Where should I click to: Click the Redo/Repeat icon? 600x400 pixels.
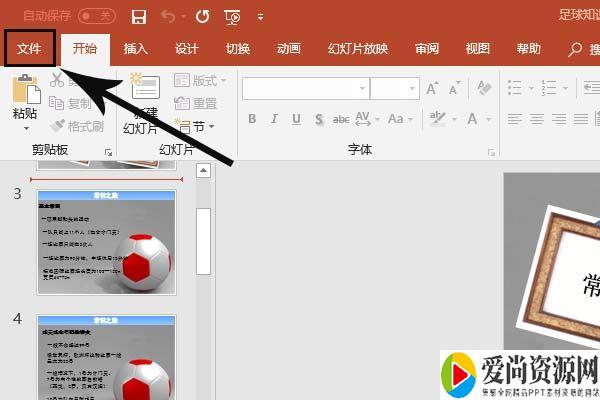(203, 17)
